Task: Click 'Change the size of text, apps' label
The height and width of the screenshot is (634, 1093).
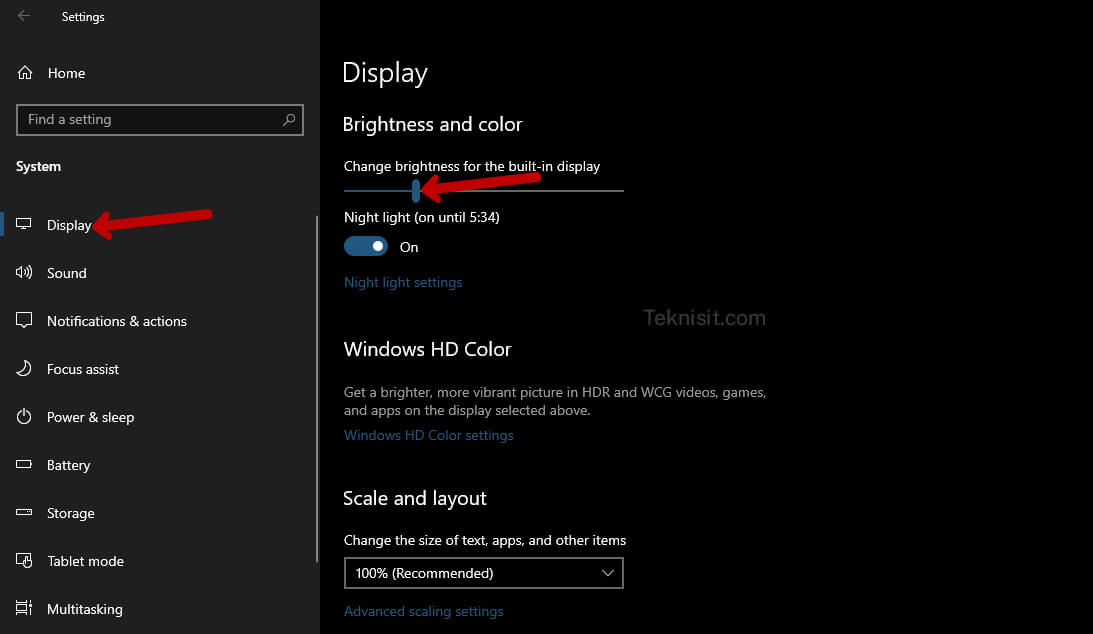Action: pyautogui.click(x=484, y=541)
